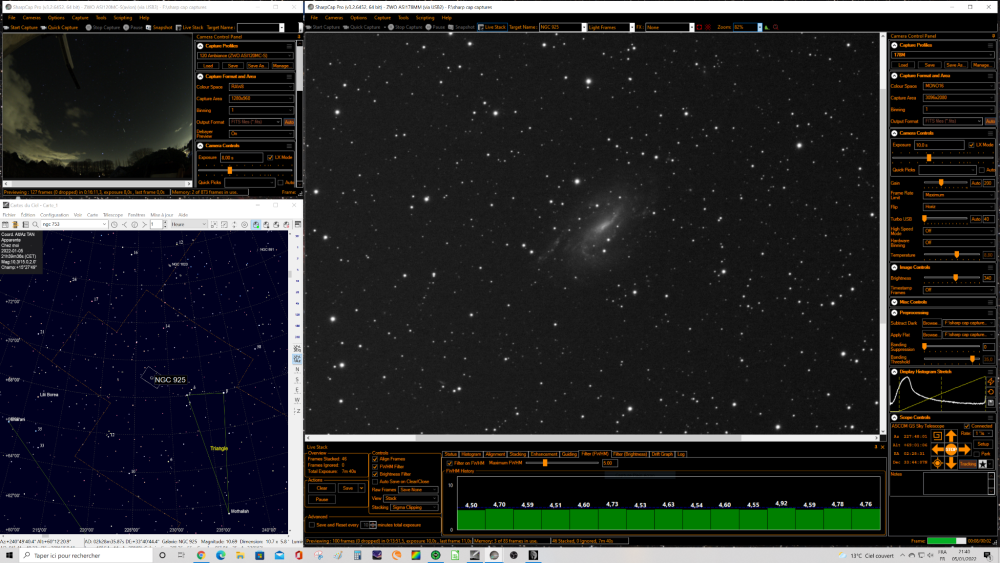Enable Save and Reset every checkbox
Viewport: 1000px width, 563px height.
click(312, 525)
